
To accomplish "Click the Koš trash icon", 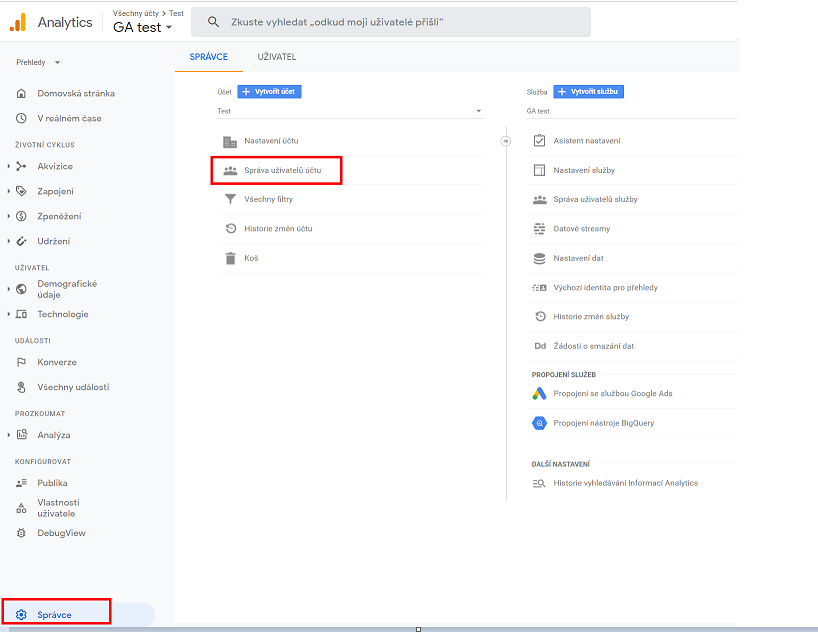I will coord(230,258).
